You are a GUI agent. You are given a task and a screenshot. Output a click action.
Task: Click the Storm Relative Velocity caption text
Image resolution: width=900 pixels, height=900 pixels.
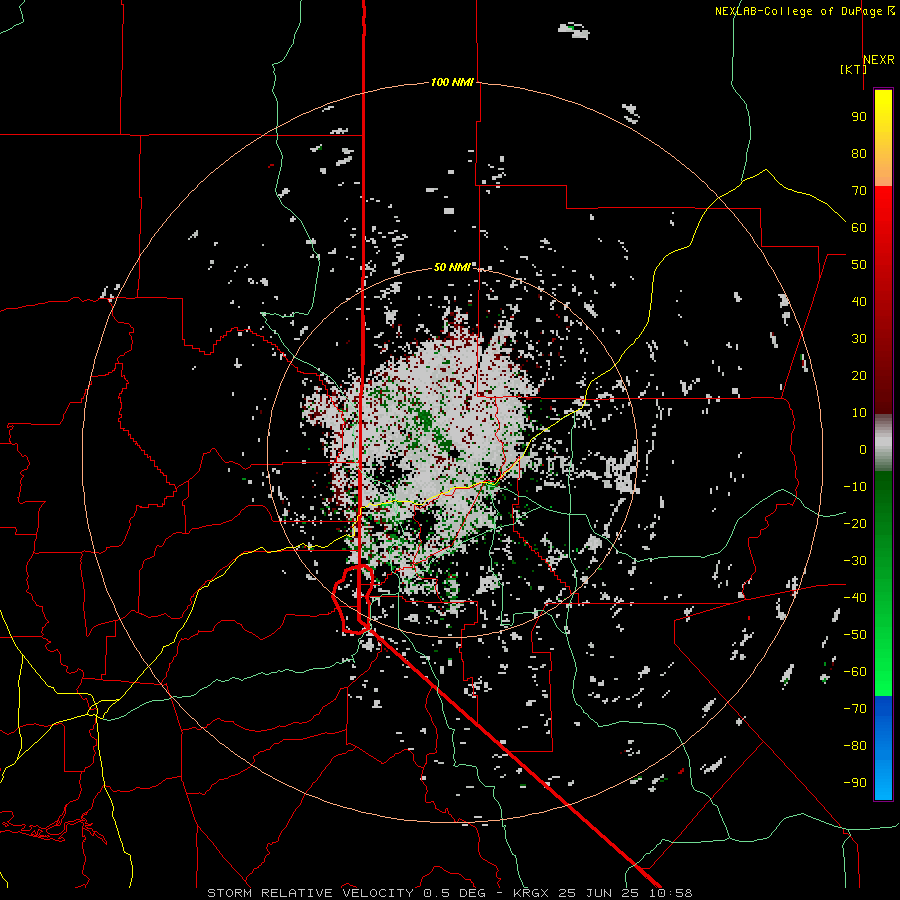[x=449, y=893]
